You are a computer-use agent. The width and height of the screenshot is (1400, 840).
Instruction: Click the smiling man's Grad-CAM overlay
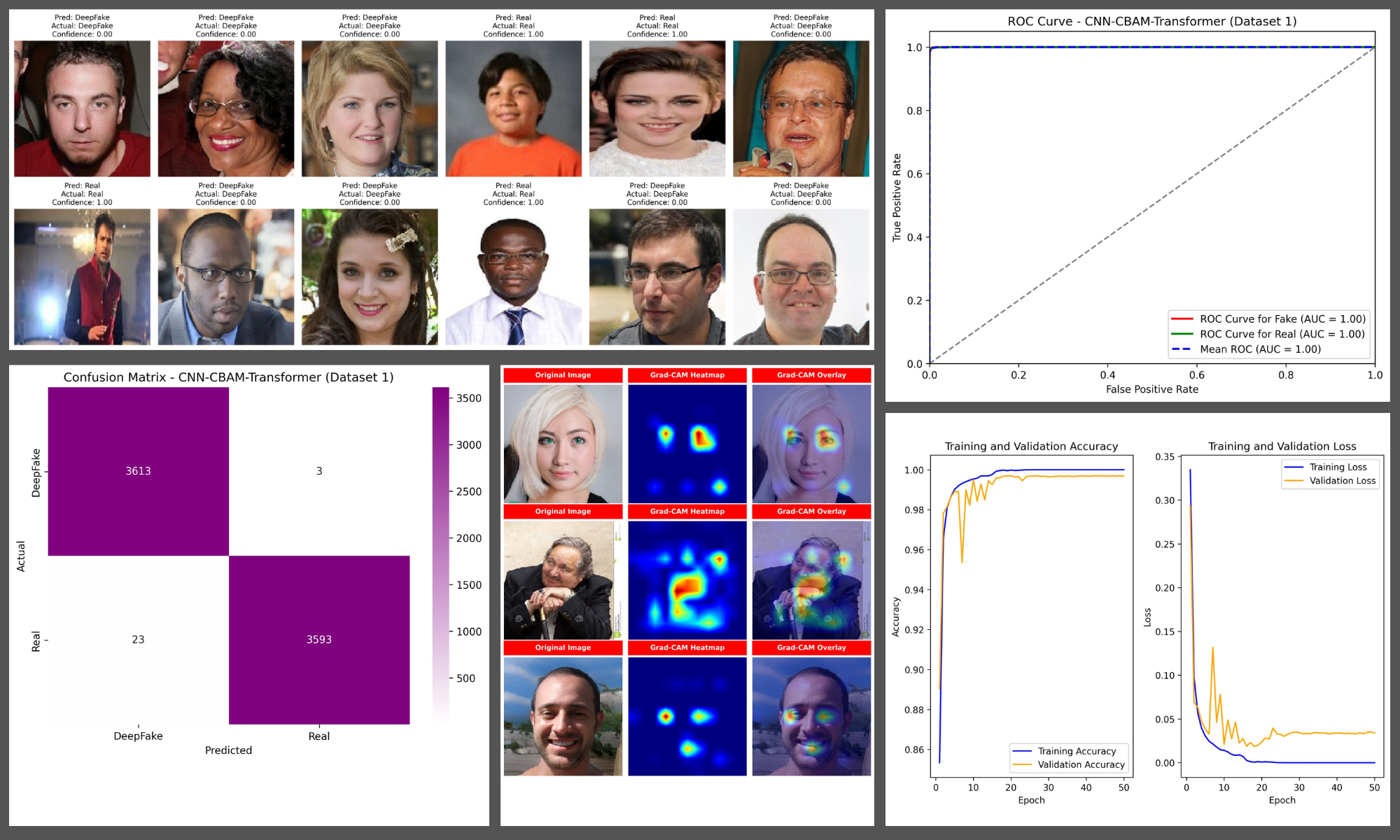[811, 716]
